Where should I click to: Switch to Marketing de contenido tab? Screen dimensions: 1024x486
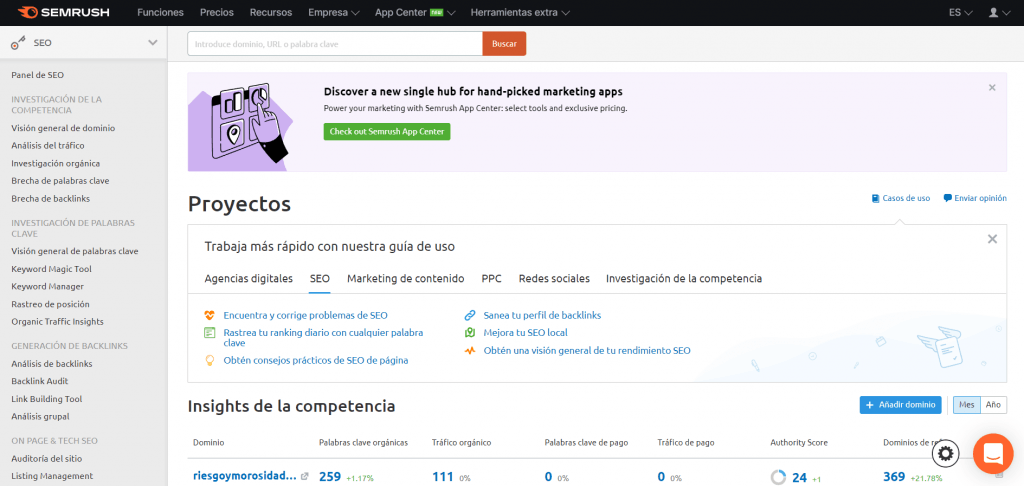406,278
